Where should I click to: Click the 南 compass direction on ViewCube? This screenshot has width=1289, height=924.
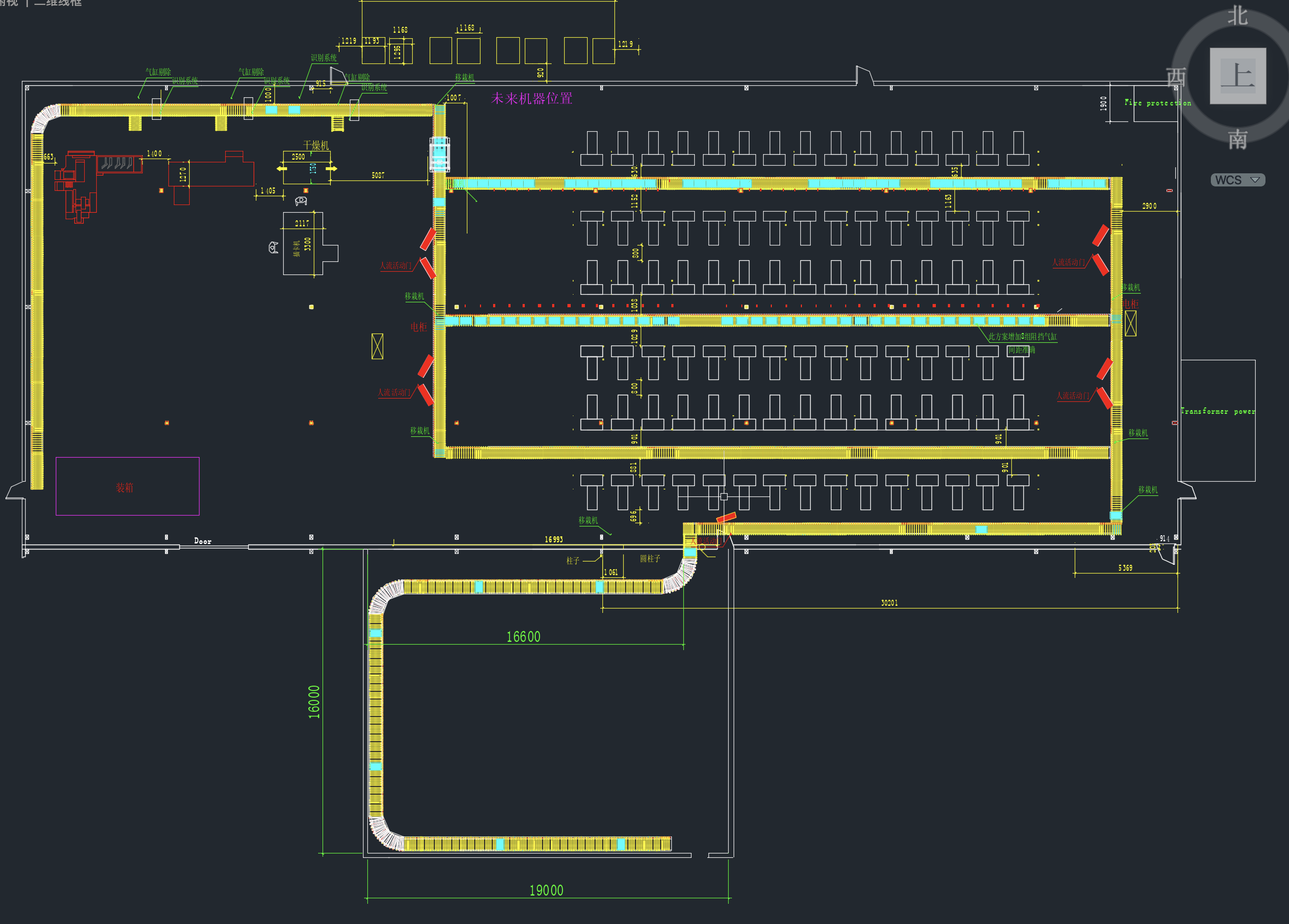[x=1237, y=139]
